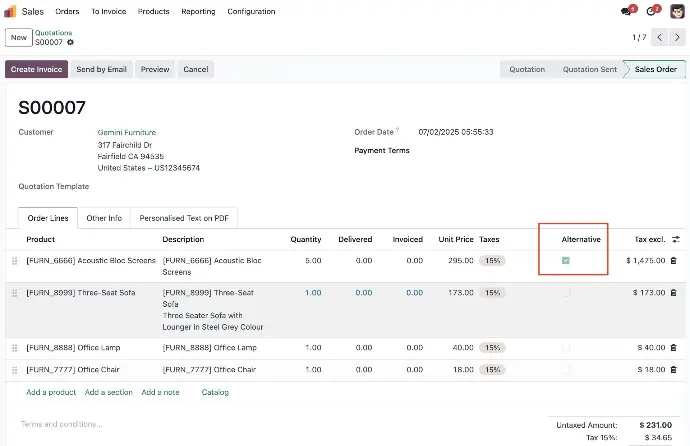The image size is (690, 446).
Task: Click the user avatar in top bar
Action: tap(676, 11)
